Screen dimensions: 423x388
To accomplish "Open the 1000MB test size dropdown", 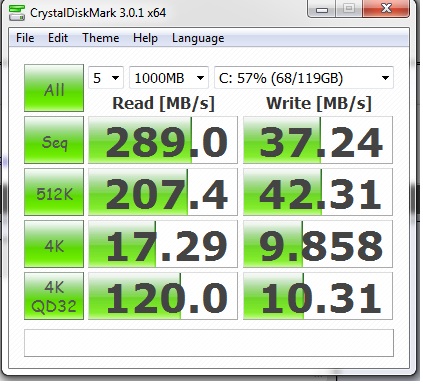I will pos(169,78).
